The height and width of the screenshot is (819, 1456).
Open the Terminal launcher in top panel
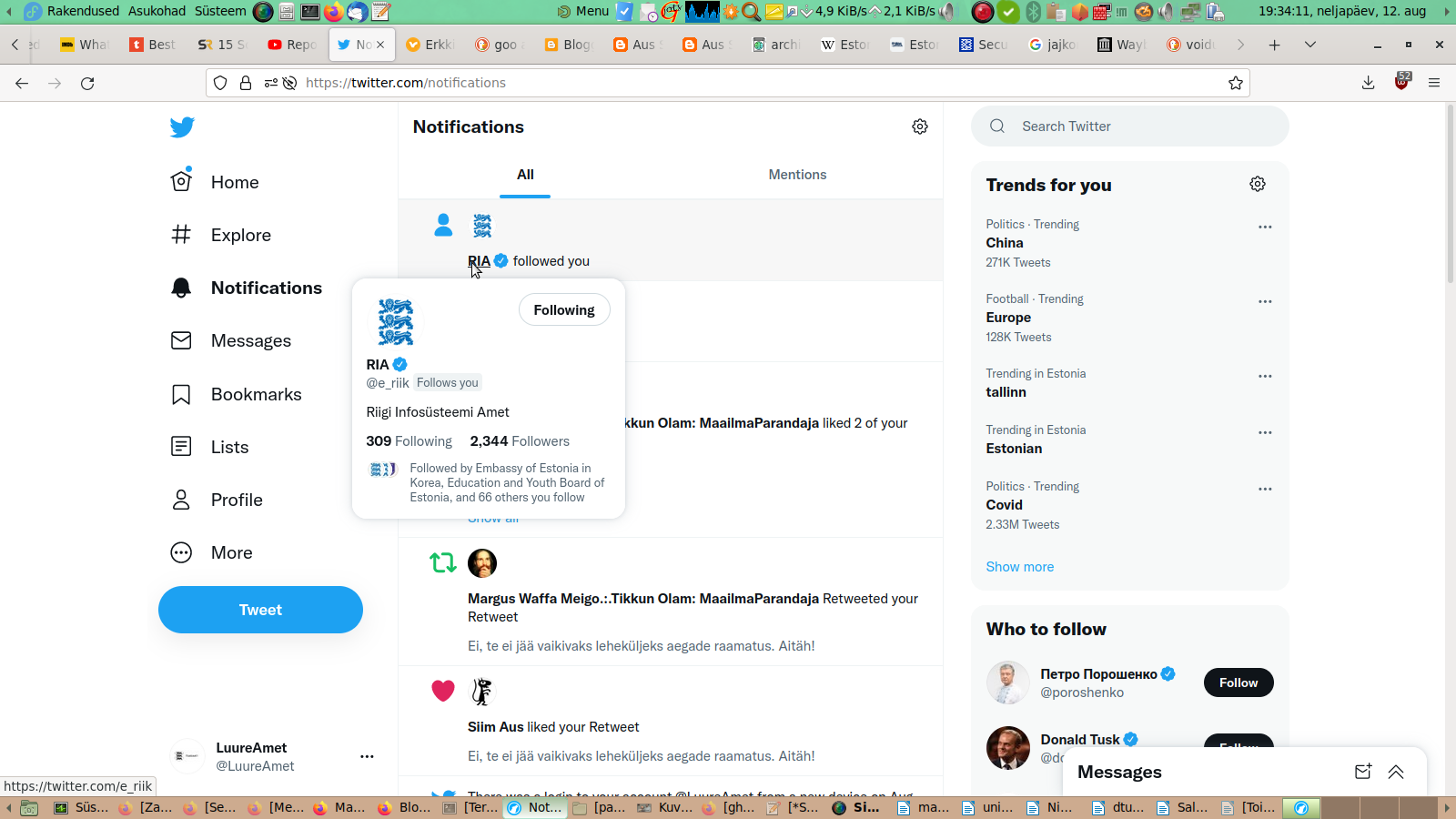click(x=310, y=12)
